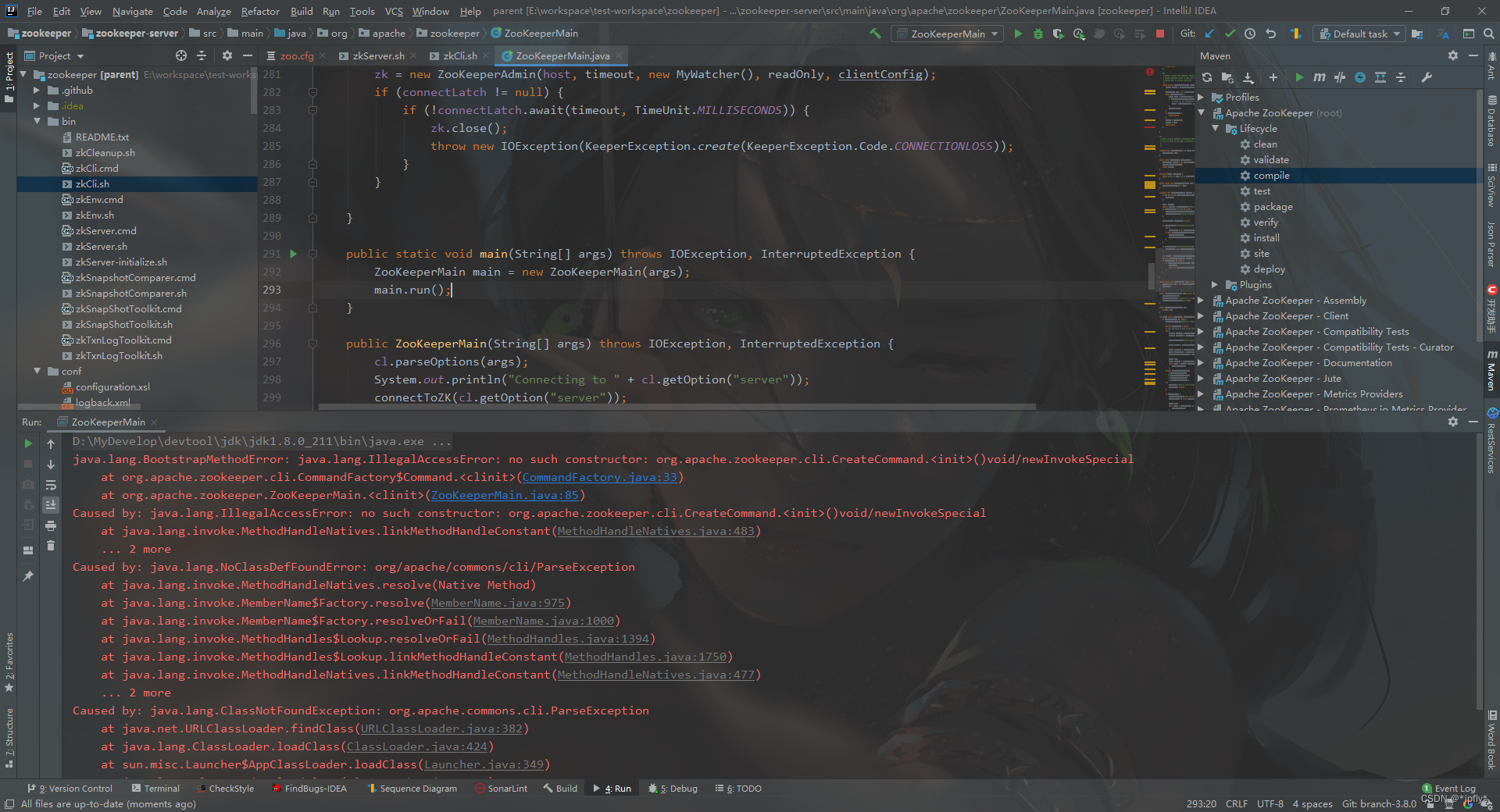Run the selected Maven build
The height and width of the screenshot is (812, 1500).
[x=1299, y=77]
